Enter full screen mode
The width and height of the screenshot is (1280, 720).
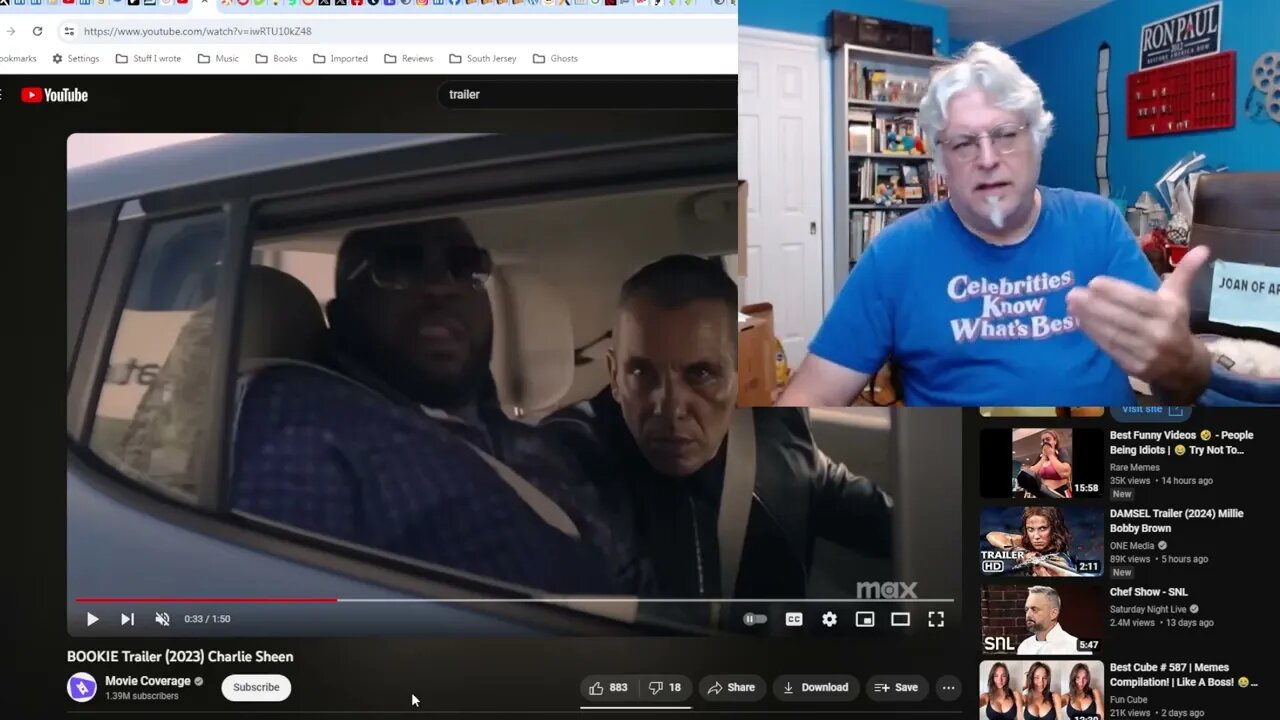click(936, 619)
